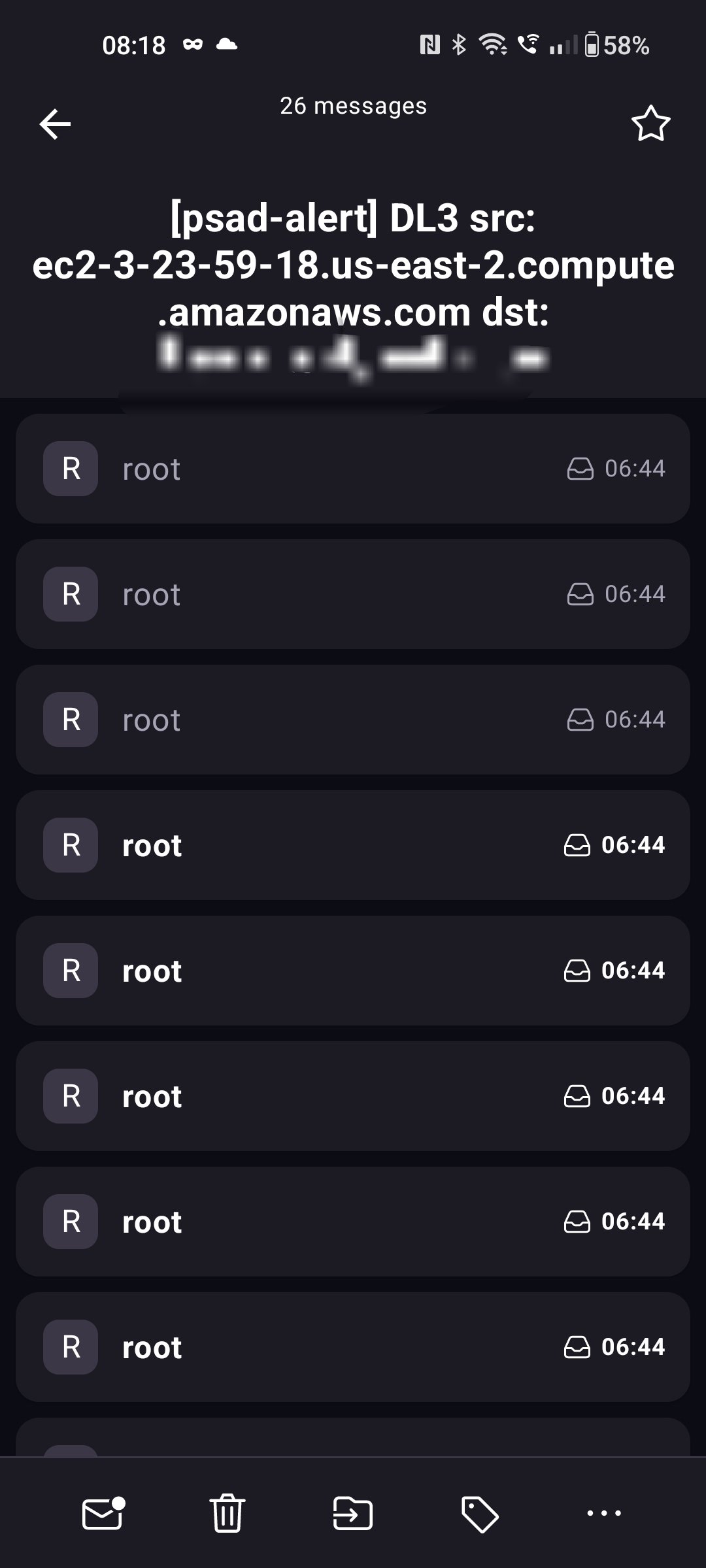
Task: Mark conversation as unread with envelope icon
Action: point(103,1512)
